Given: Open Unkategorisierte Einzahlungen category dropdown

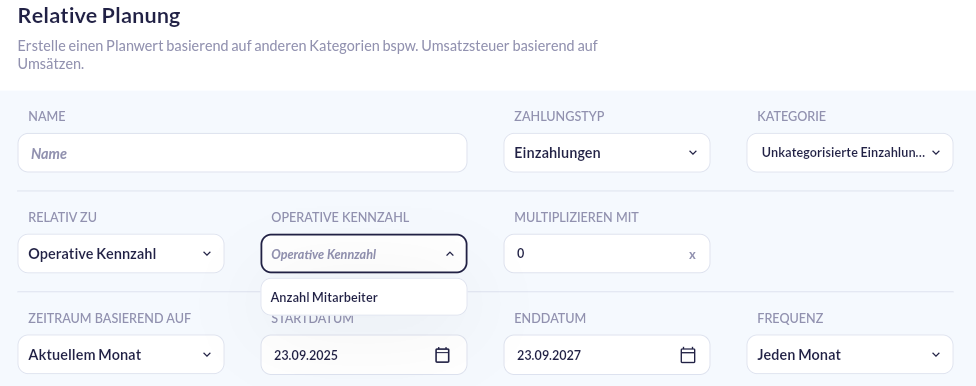Looking at the screenshot, I should pos(850,153).
